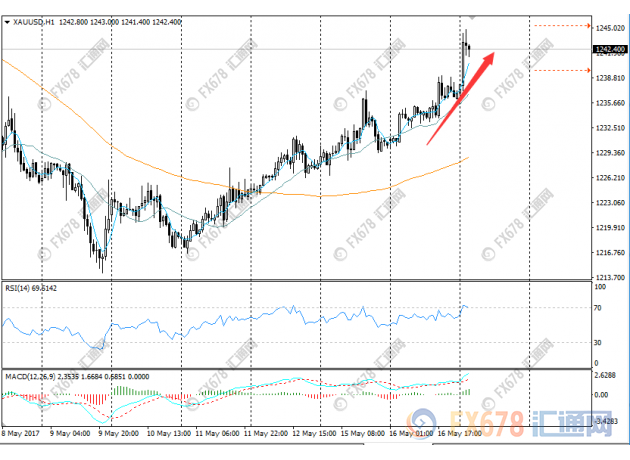Select the lower orange dashed arrow marker
The width and height of the screenshot is (630, 460).
tap(560, 70)
